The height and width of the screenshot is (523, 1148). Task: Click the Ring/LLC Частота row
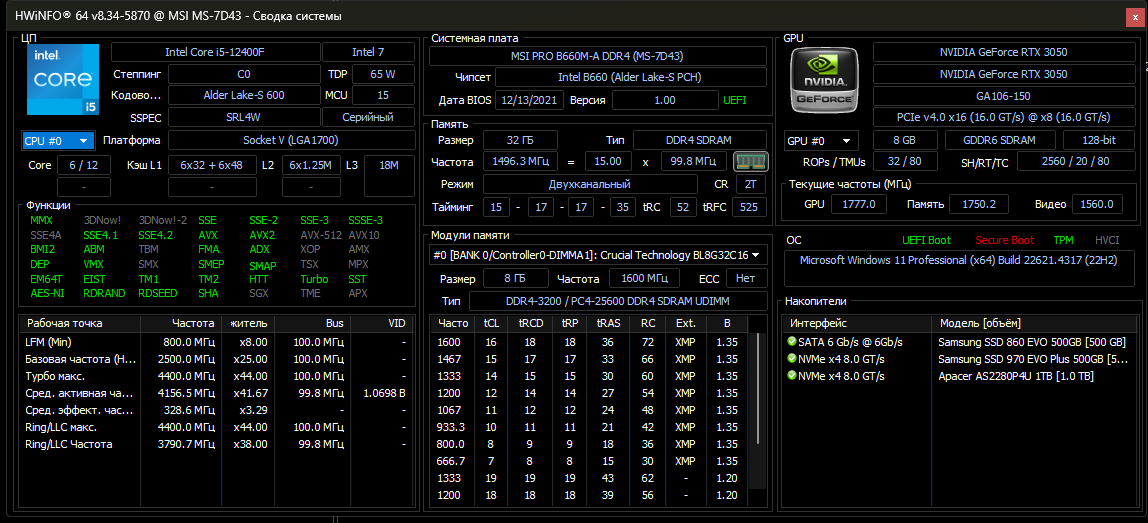[217, 444]
